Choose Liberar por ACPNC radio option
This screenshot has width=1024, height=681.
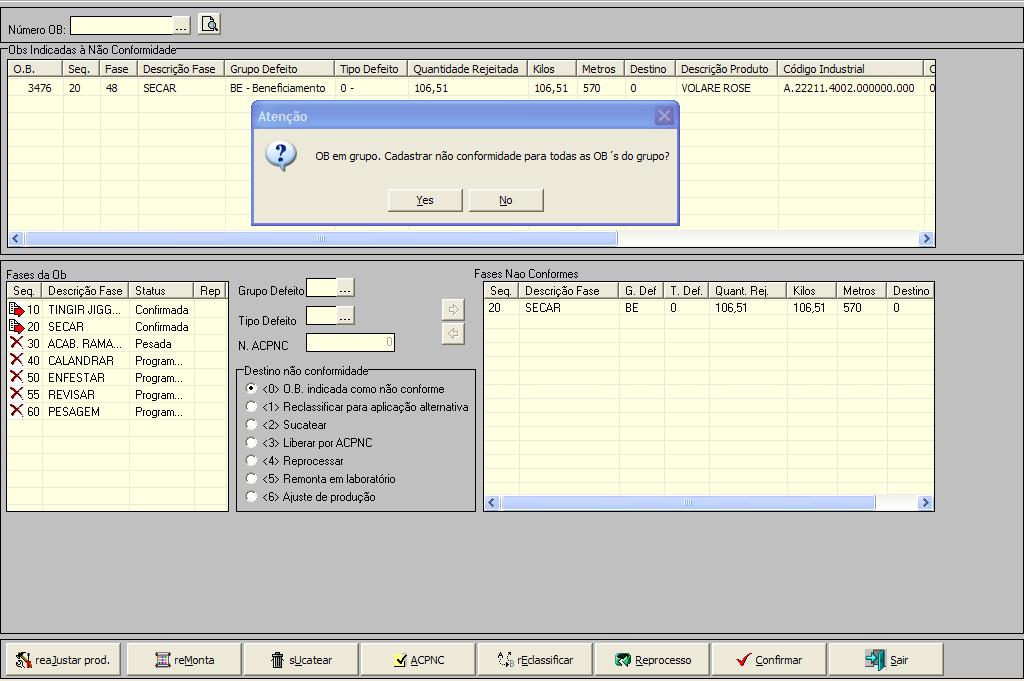(252, 443)
